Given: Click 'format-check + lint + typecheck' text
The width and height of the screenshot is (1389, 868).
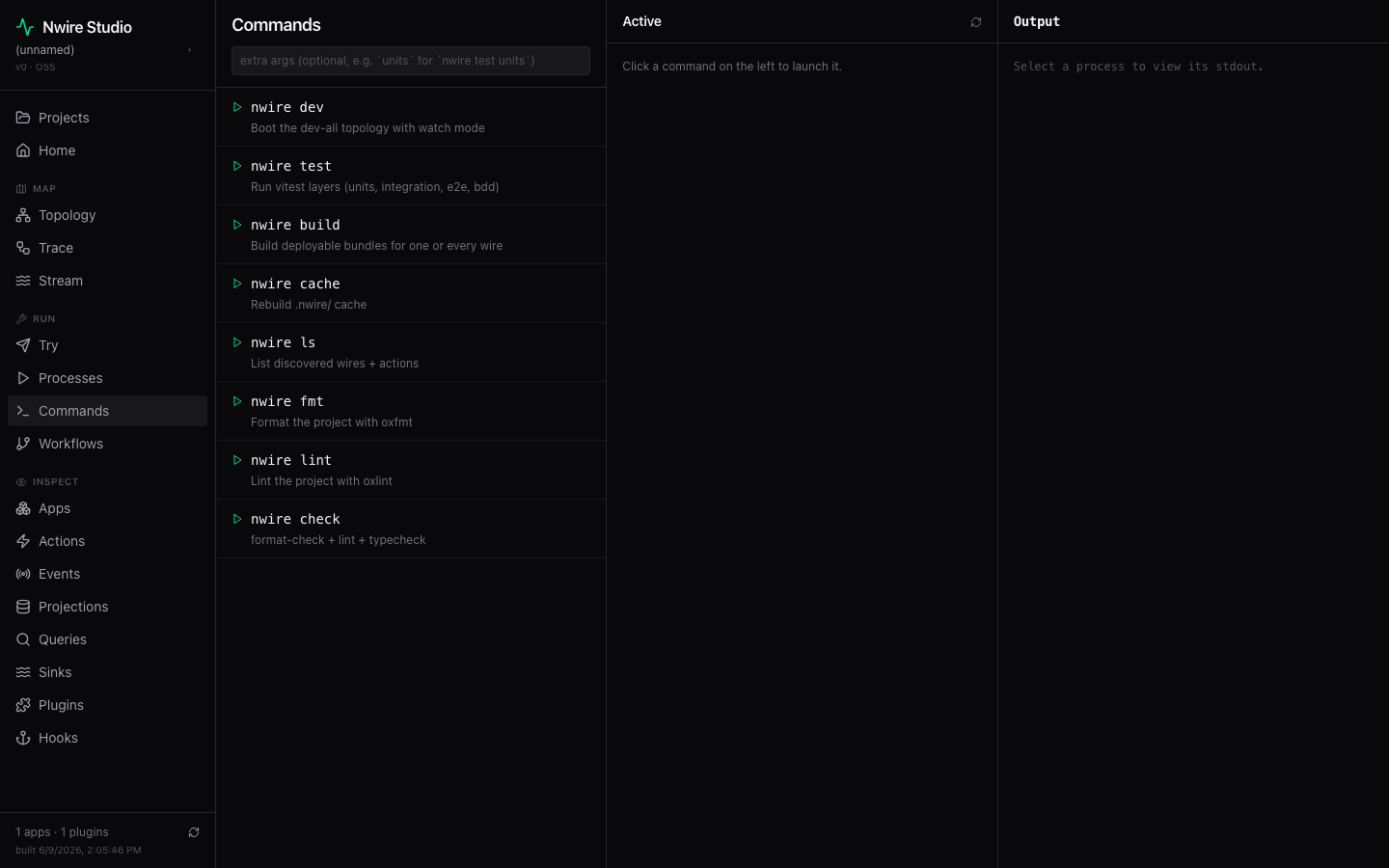Looking at the screenshot, I should pyautogui.click(x=338, y=540).
